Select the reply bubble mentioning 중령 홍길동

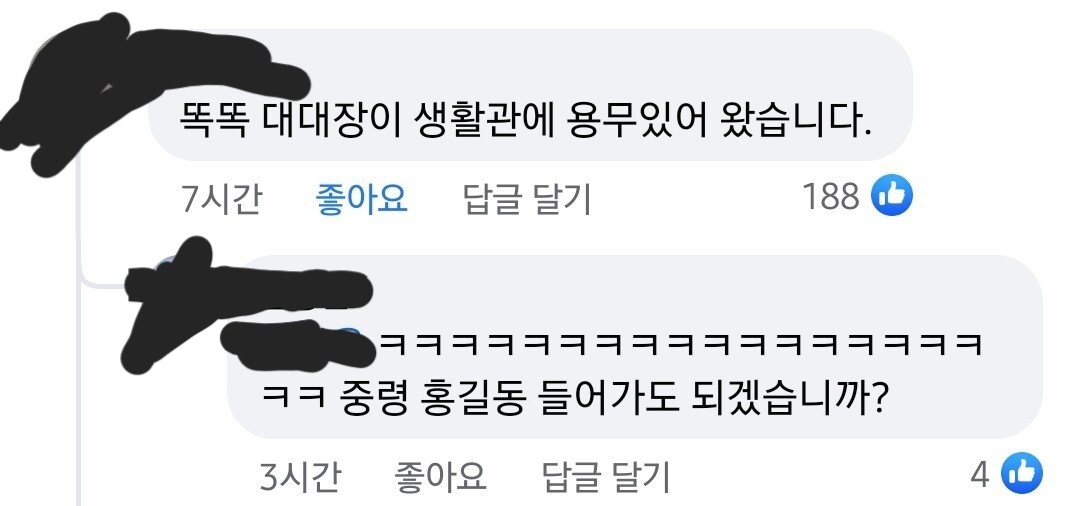coord(634,346)
